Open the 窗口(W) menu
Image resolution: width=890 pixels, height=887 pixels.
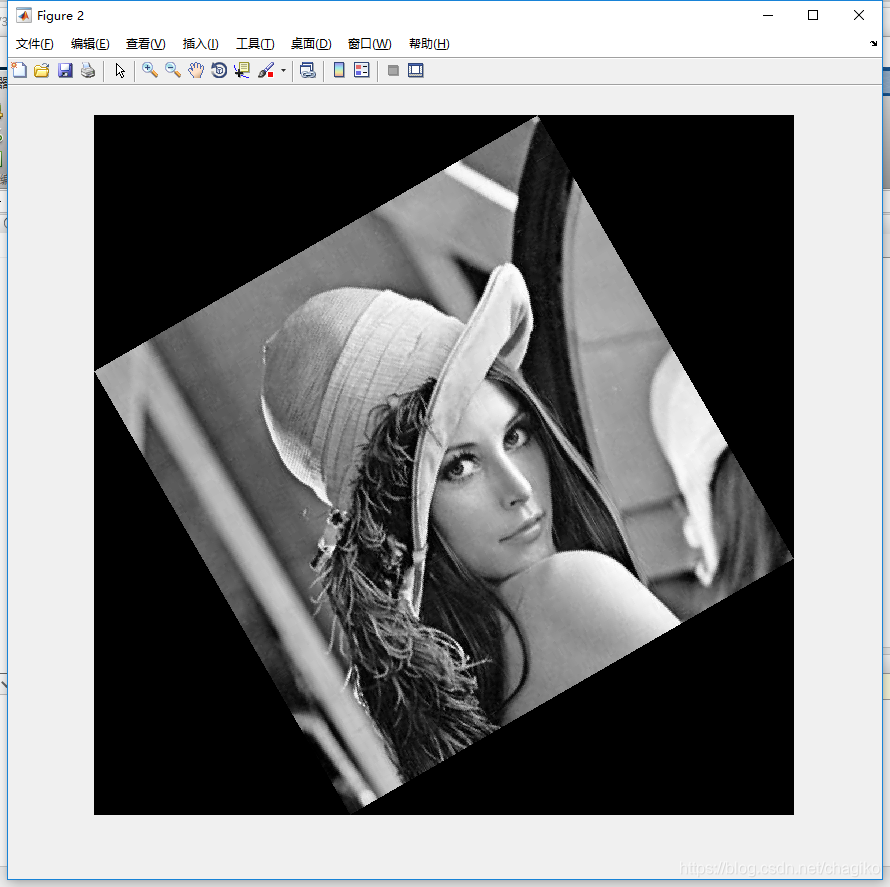tap(370, 44)
